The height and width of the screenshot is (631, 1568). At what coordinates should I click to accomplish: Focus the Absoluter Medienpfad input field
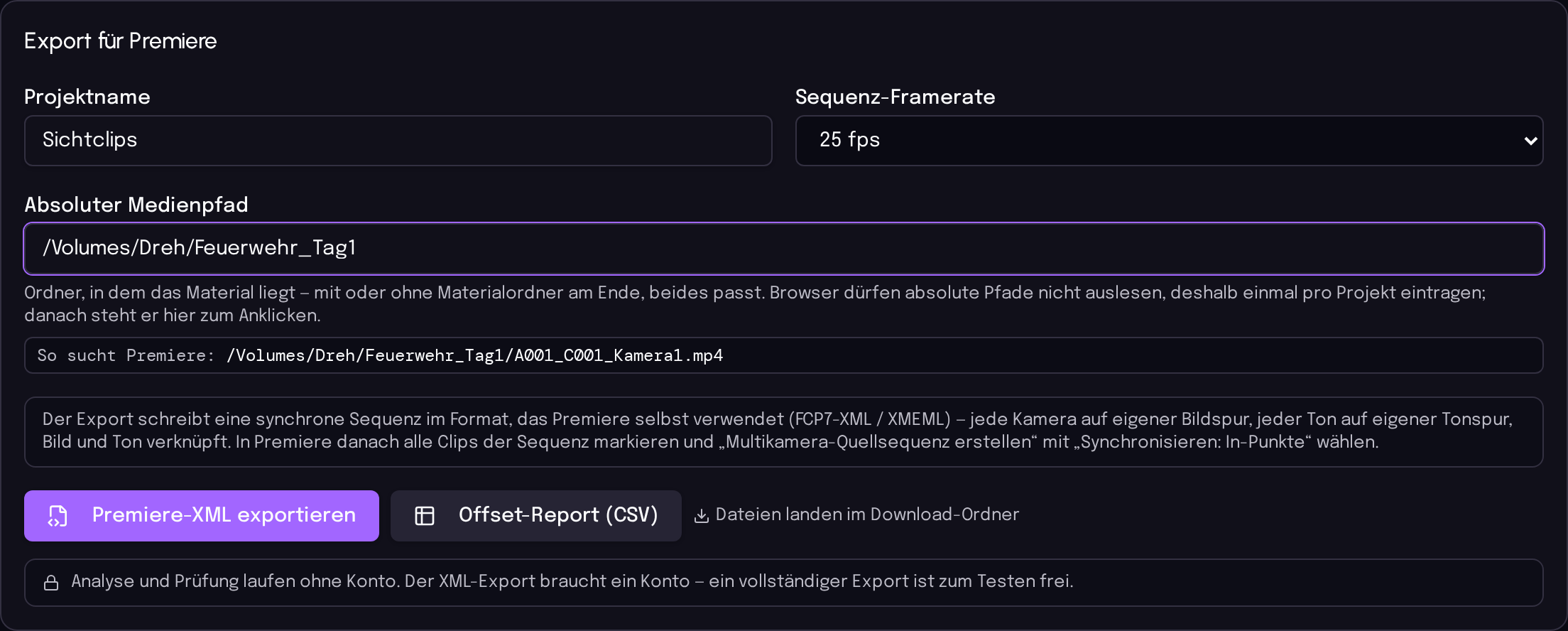(x=784, y=249)
